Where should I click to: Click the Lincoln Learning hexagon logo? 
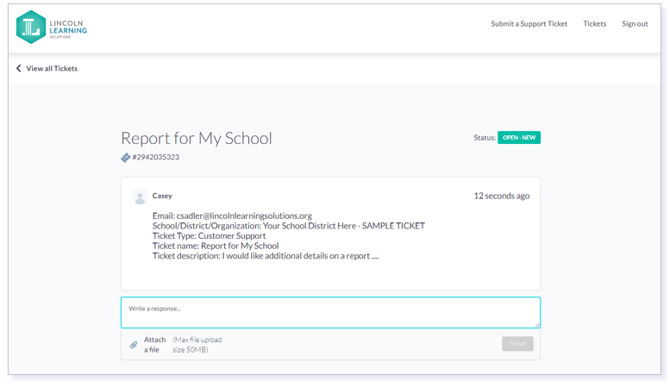(31, 27)
